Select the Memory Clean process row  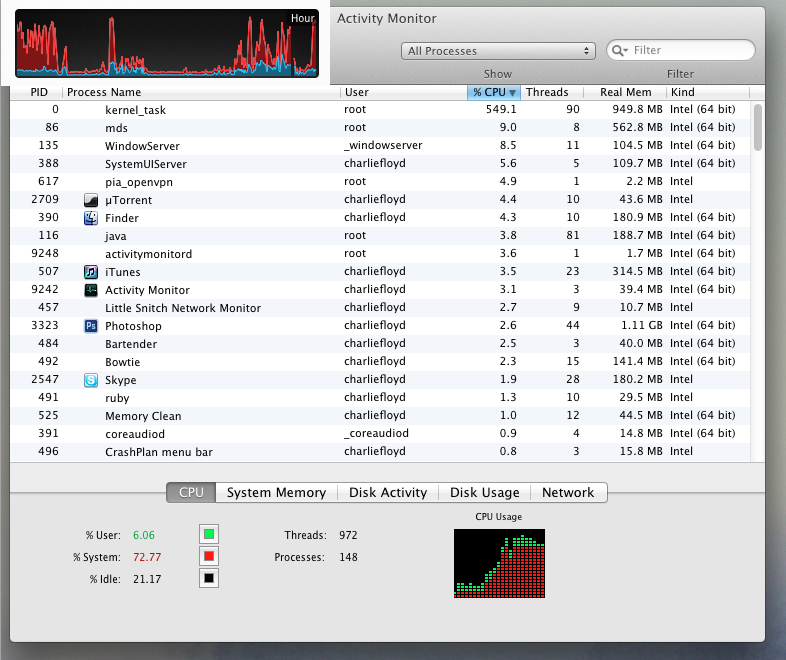coord(380,416)
